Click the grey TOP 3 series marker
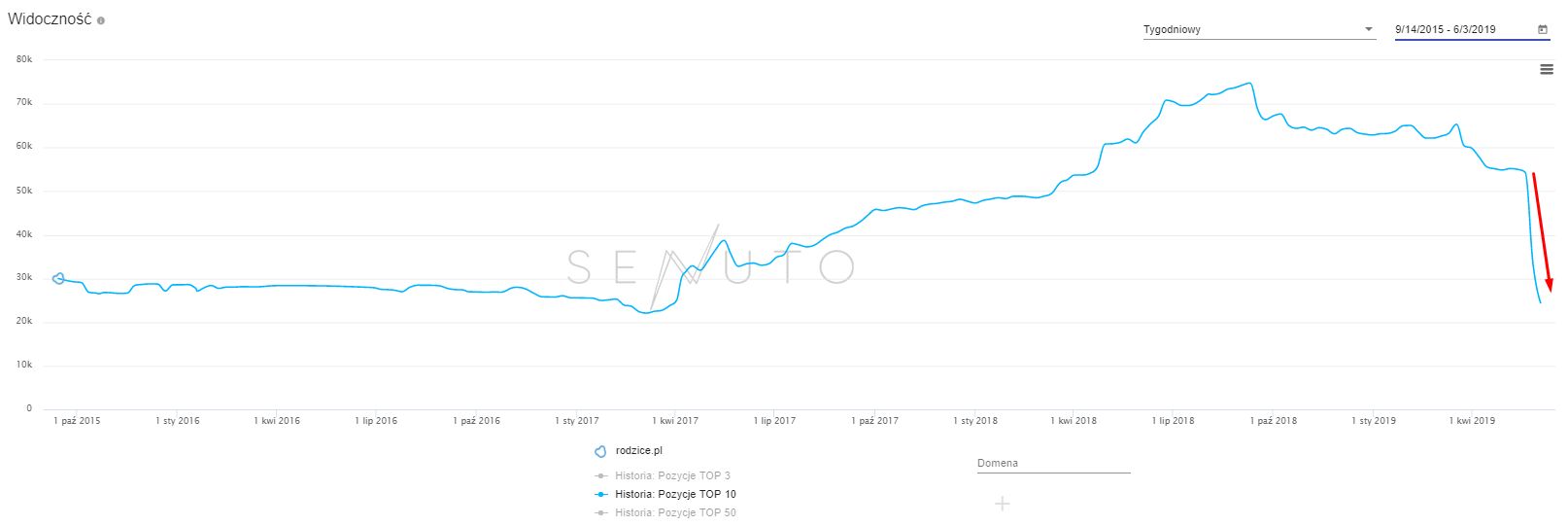This screenshot has width=1568, height=526. click(x=602, y=476)
